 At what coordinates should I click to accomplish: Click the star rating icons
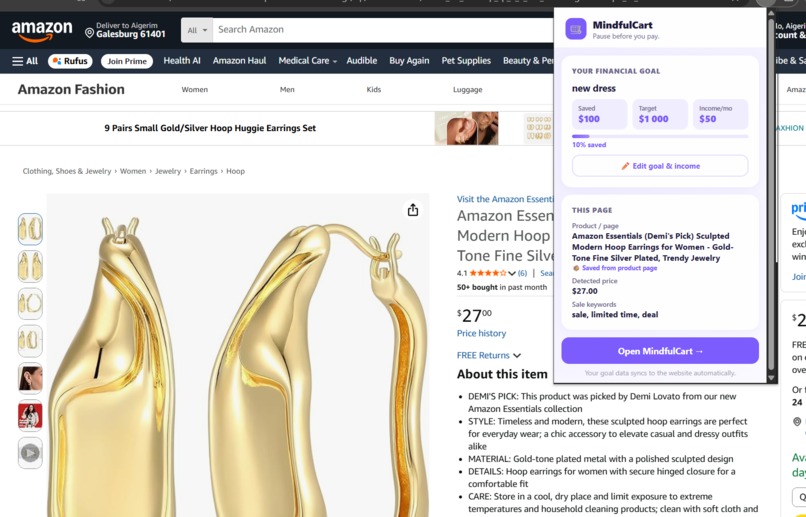click(x=487, y=273)
